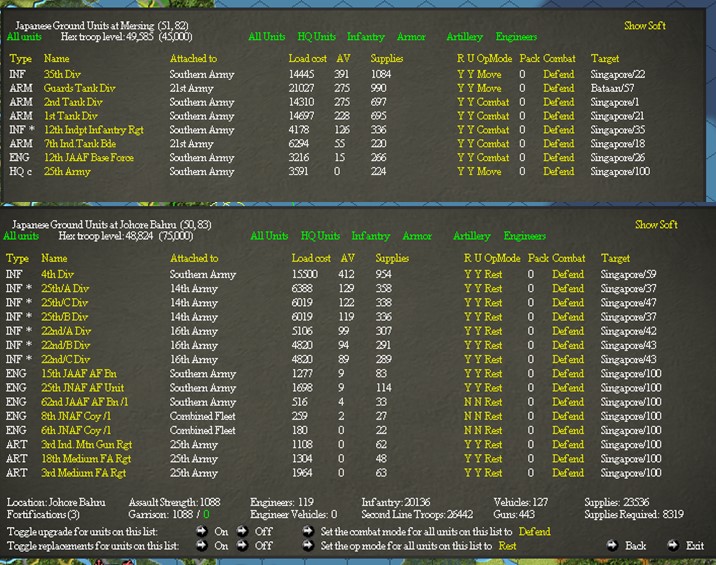Click Show Soft in Johore Bahru panel
Viewport: 716px width, 565px height.
656,224
